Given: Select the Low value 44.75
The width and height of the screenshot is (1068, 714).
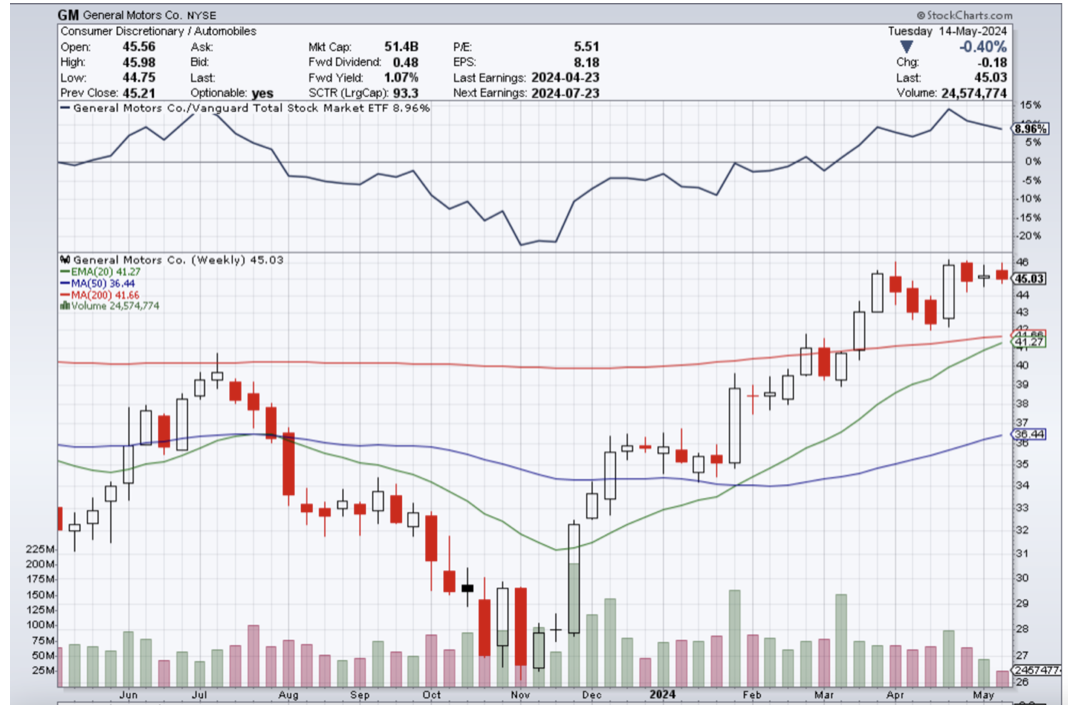Looking at the screenshot, I should click(139, 78).
